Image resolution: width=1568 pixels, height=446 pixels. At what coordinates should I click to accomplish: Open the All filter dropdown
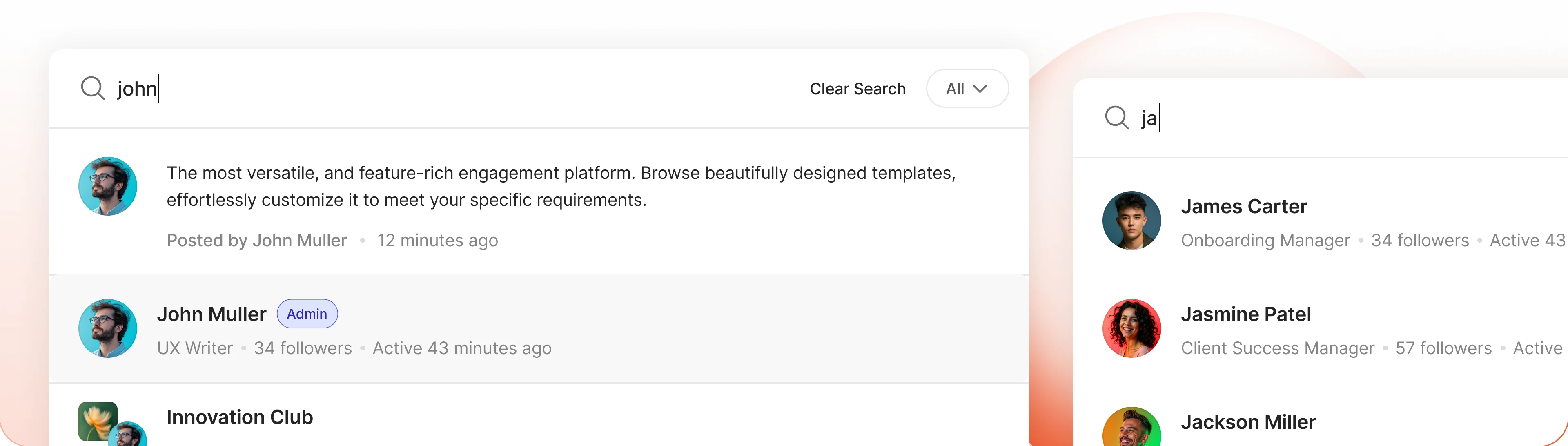[967, 89]
